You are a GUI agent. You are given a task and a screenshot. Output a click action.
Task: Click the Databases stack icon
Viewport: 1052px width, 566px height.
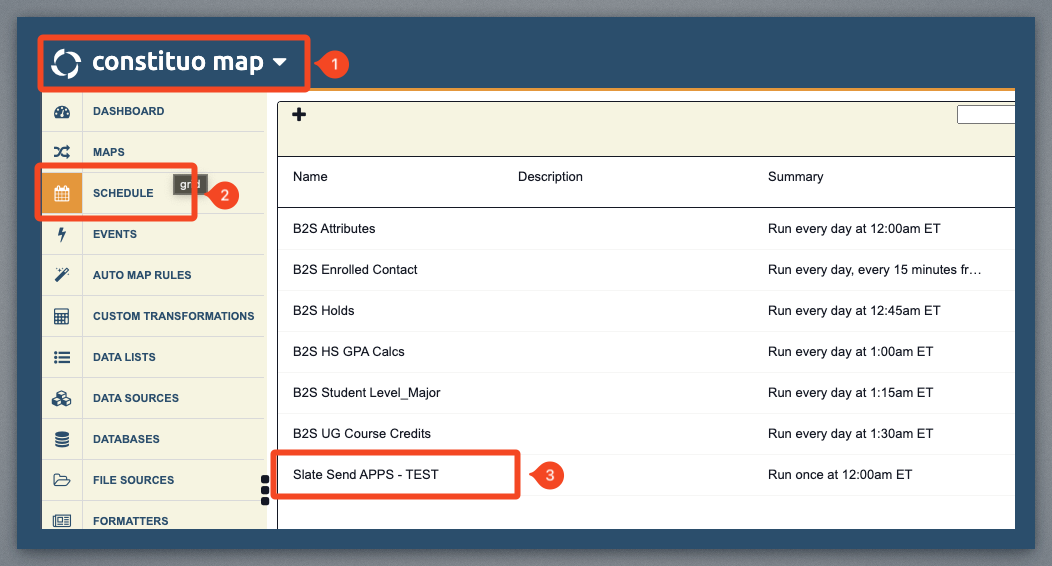[62, 439]
